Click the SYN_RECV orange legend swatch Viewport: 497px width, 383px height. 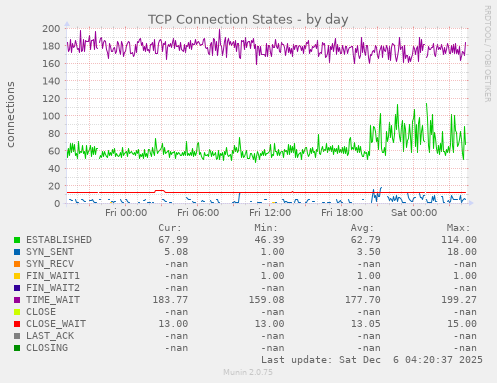click(x=17, y=264)
